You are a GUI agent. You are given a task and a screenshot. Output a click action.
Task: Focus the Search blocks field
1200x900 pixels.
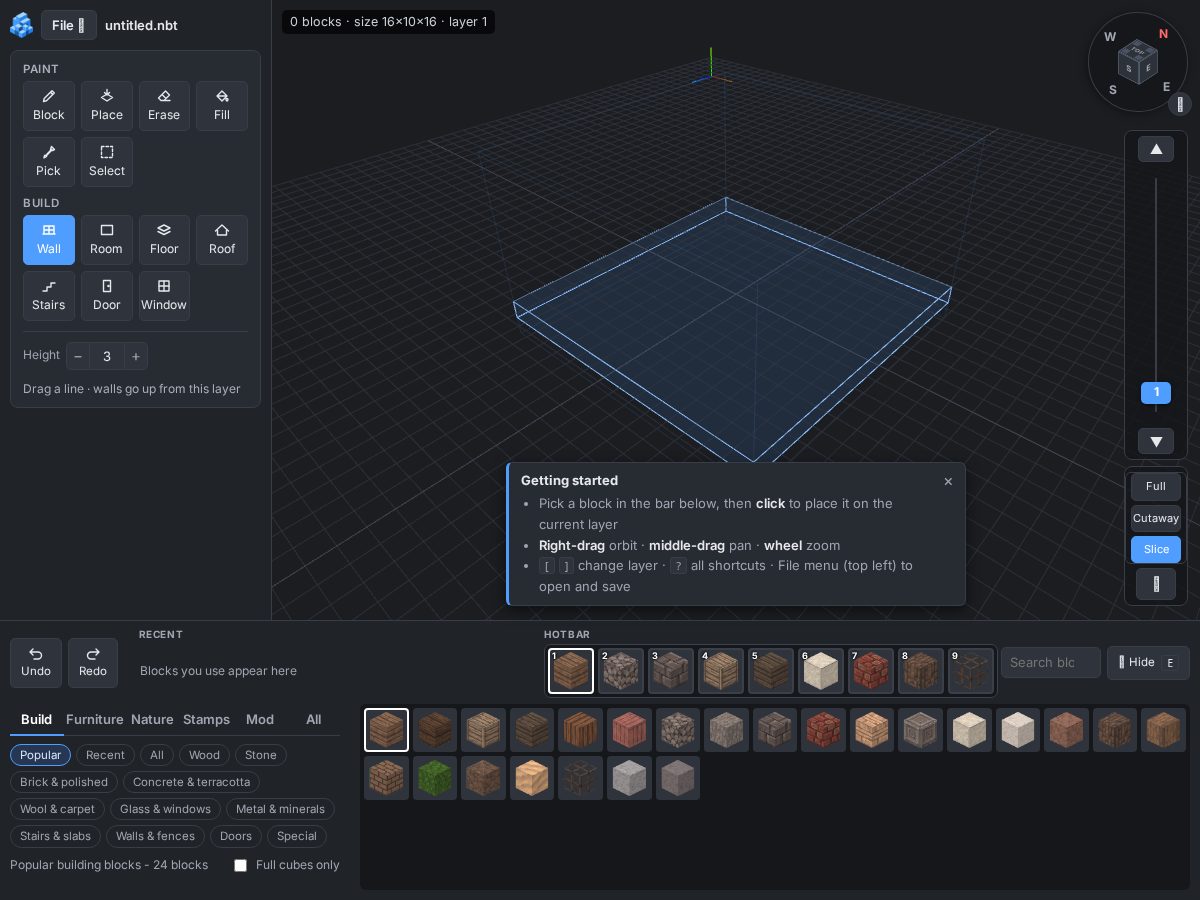[1051, 663]
